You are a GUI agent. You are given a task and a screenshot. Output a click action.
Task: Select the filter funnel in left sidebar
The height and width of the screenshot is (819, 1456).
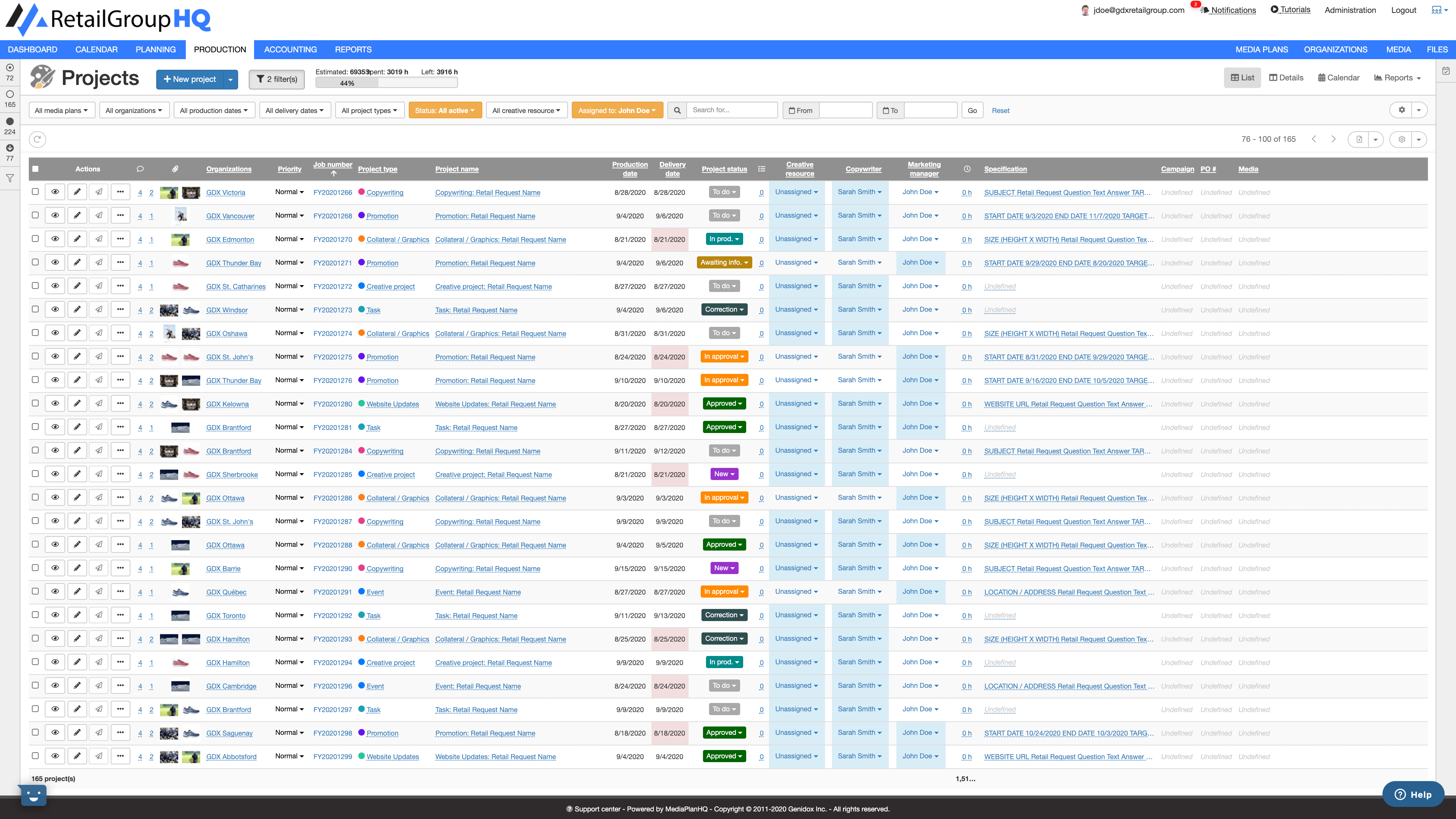10,178
